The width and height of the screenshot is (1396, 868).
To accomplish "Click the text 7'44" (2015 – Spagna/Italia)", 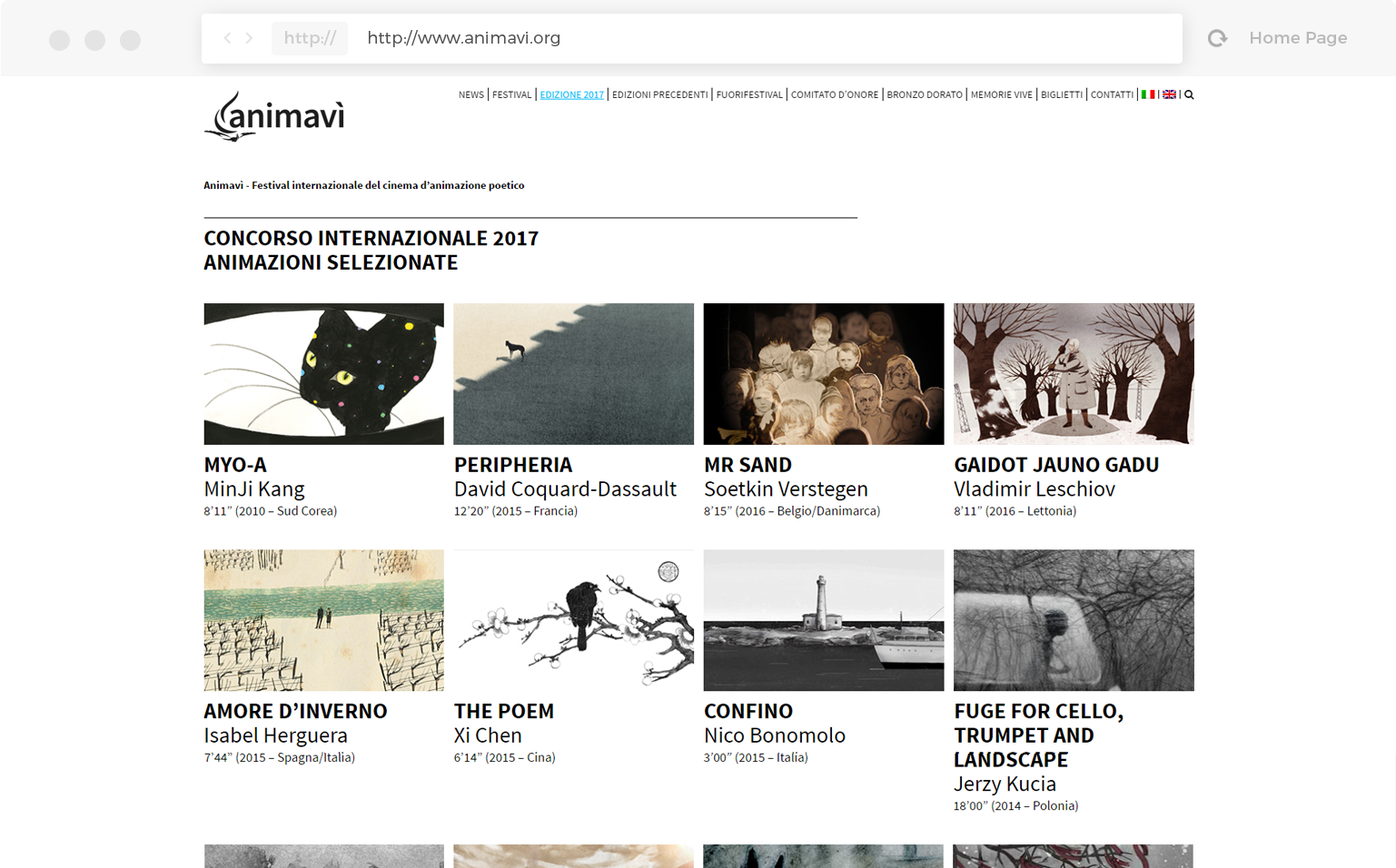I will coord(279,757).
